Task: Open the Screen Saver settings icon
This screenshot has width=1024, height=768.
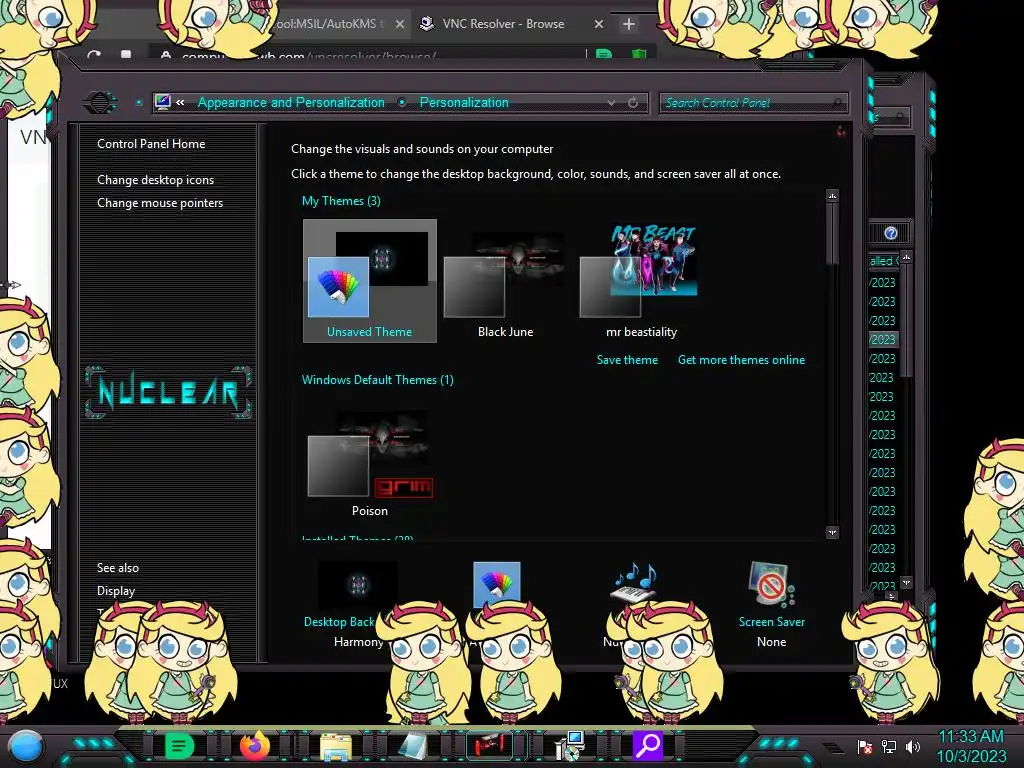Action: coord(771,584)
